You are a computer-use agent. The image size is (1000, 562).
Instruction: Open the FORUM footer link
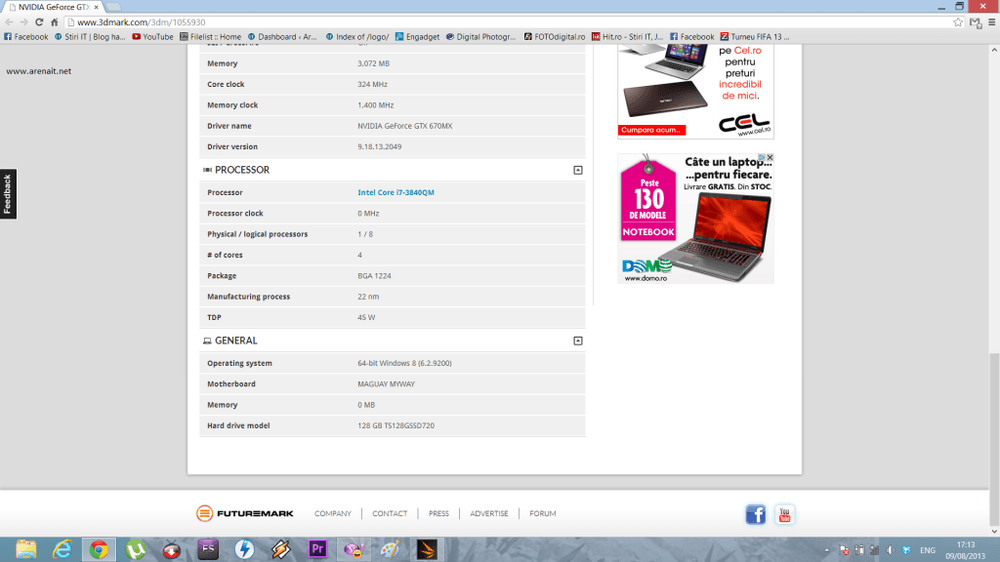(x=542, y=514)
